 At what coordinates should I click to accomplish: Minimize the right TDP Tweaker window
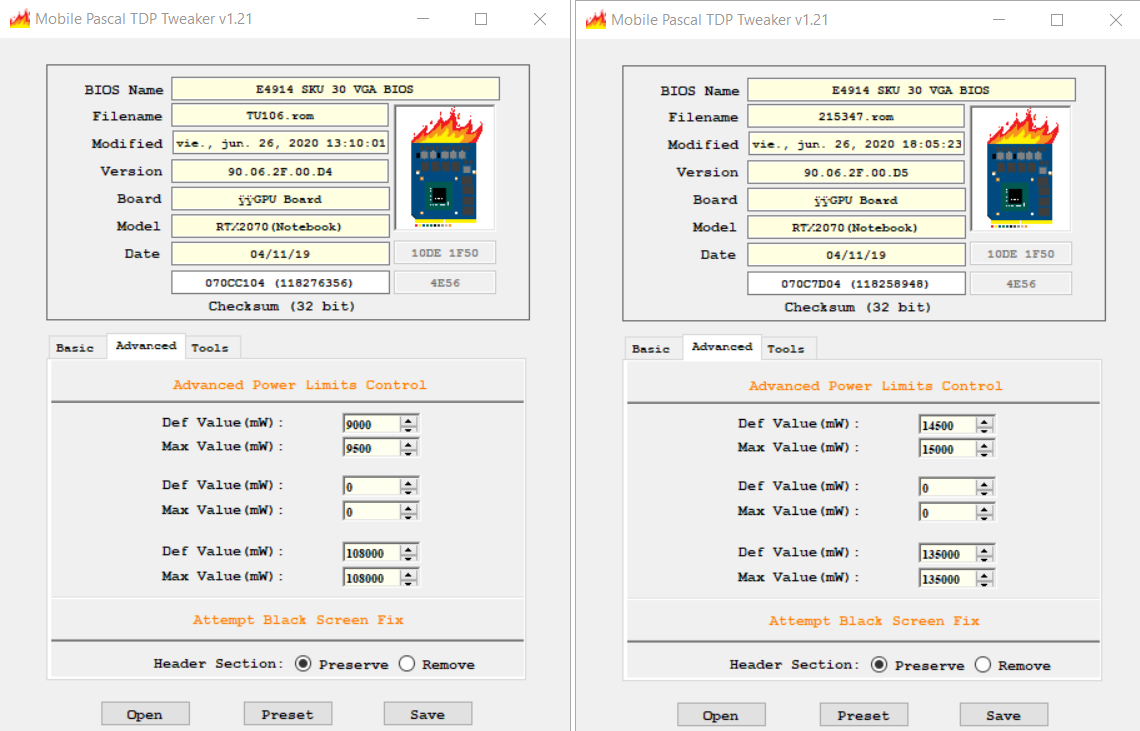click(x=997, y=20)
